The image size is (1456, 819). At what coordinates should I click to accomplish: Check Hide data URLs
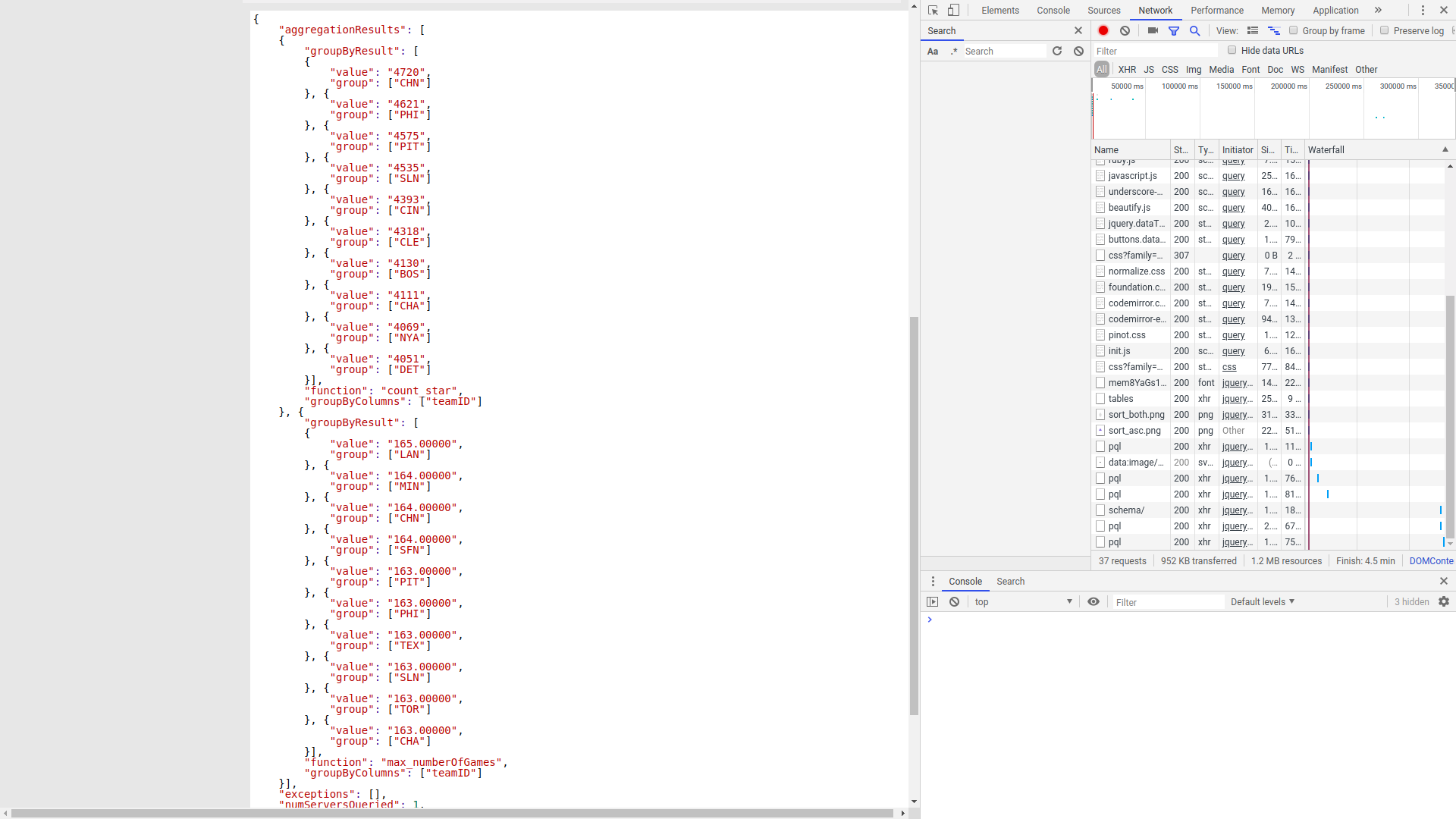(1232, 50)
